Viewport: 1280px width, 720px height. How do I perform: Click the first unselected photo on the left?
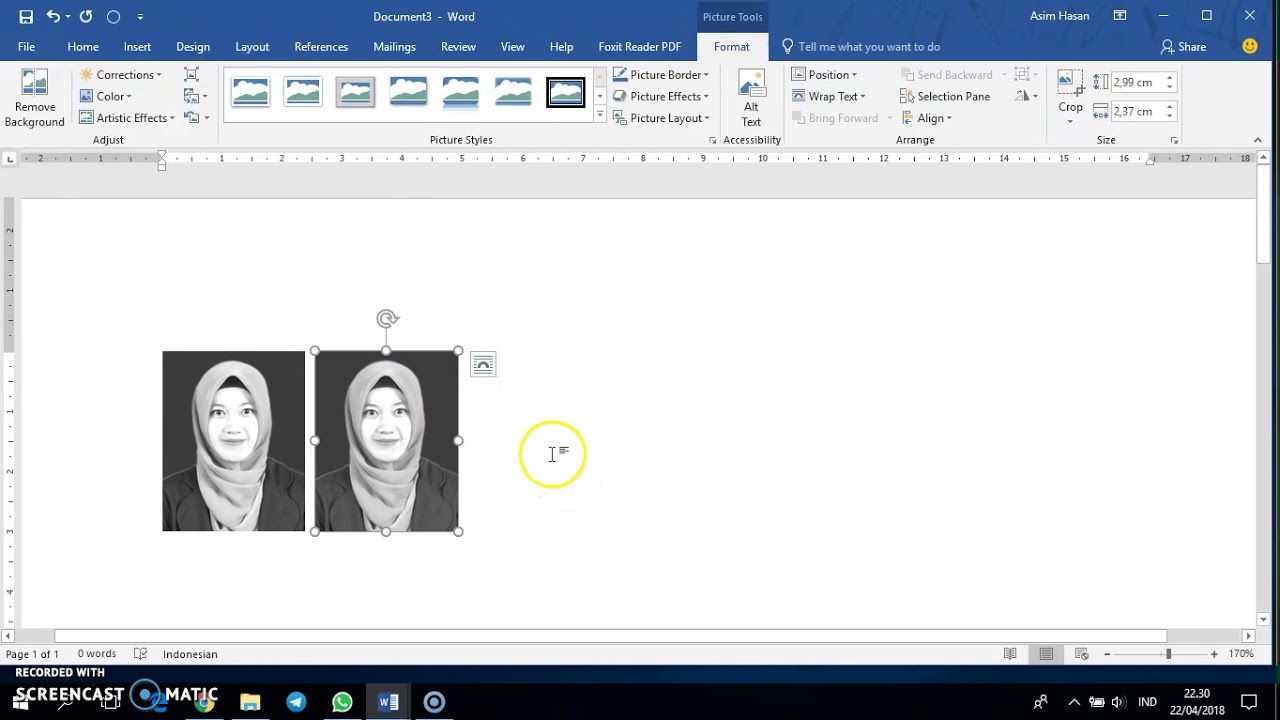233,441
